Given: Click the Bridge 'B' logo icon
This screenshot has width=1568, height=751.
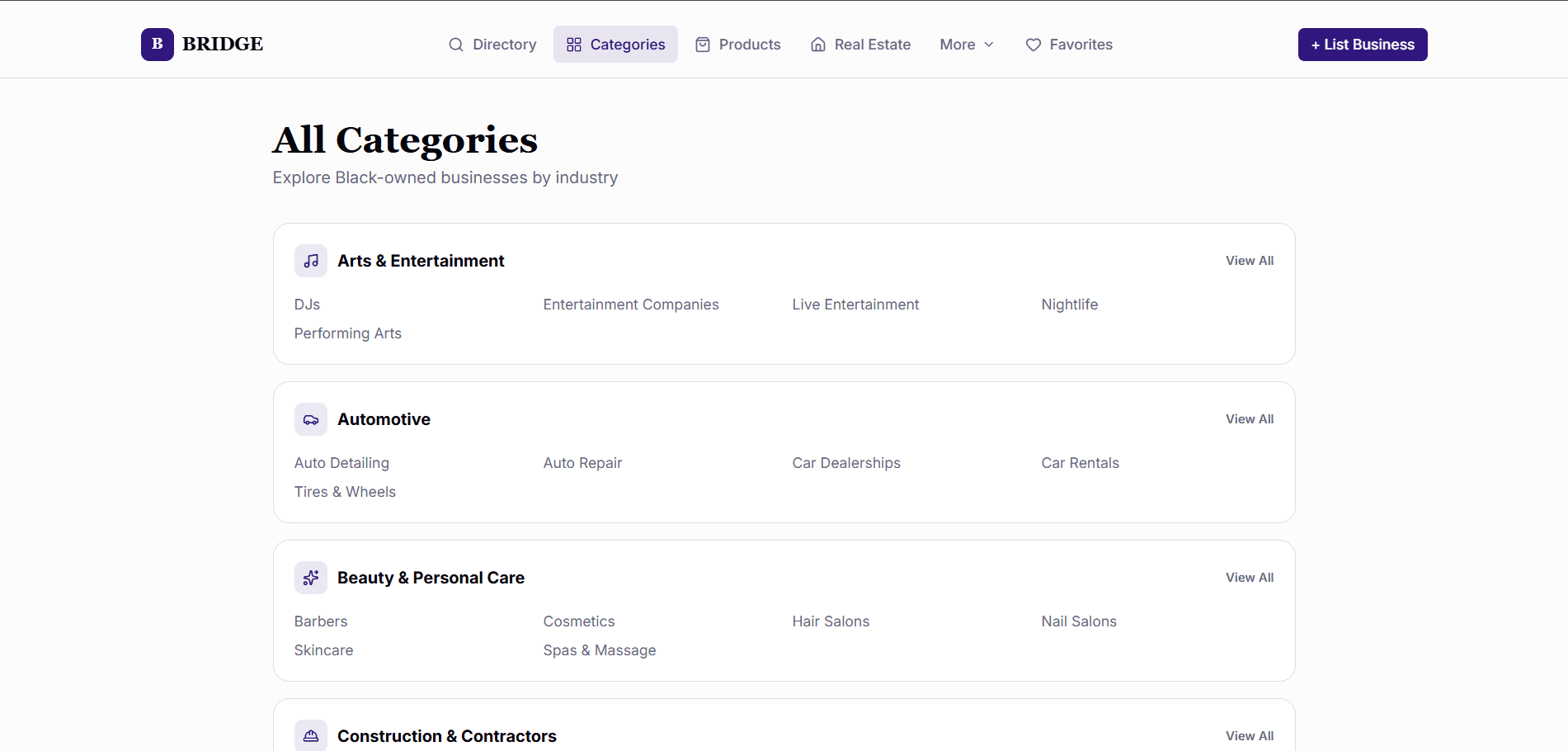Looking at the screenshot, I should 158,45.
